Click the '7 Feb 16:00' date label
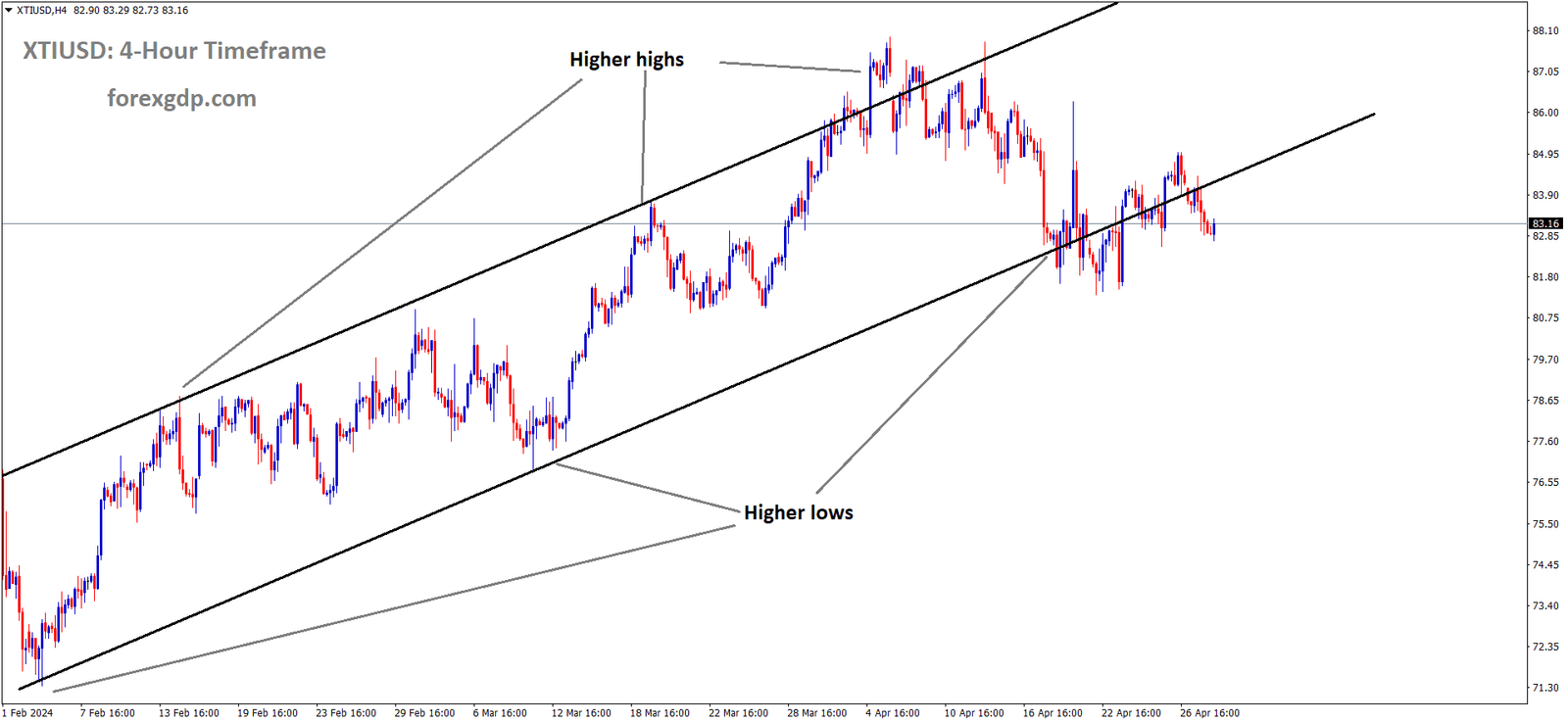 click(x=108, y=712)
